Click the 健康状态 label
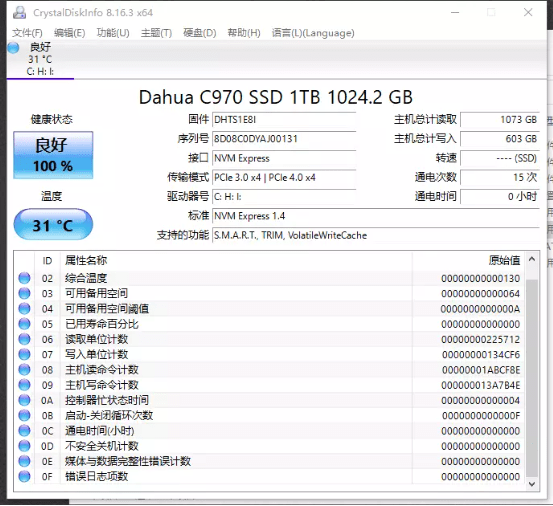 click(x=52, y=120)
